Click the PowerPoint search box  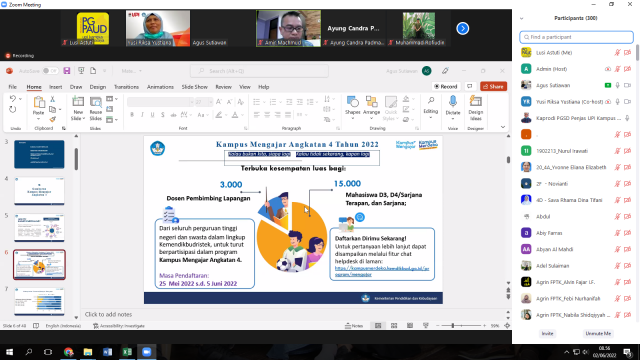click(259, 71)
